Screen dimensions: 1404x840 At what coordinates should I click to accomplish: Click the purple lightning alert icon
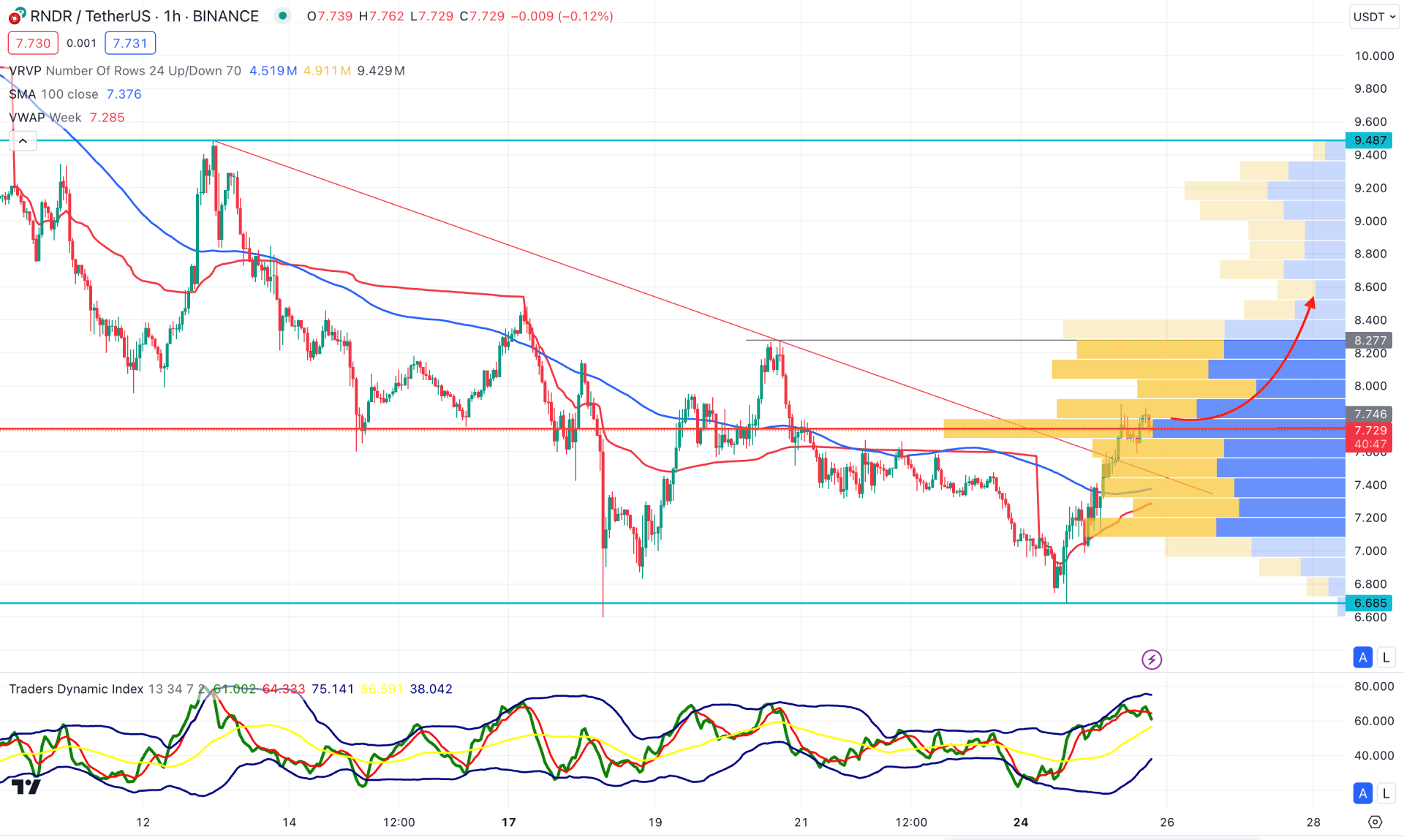coord(1152,659)
